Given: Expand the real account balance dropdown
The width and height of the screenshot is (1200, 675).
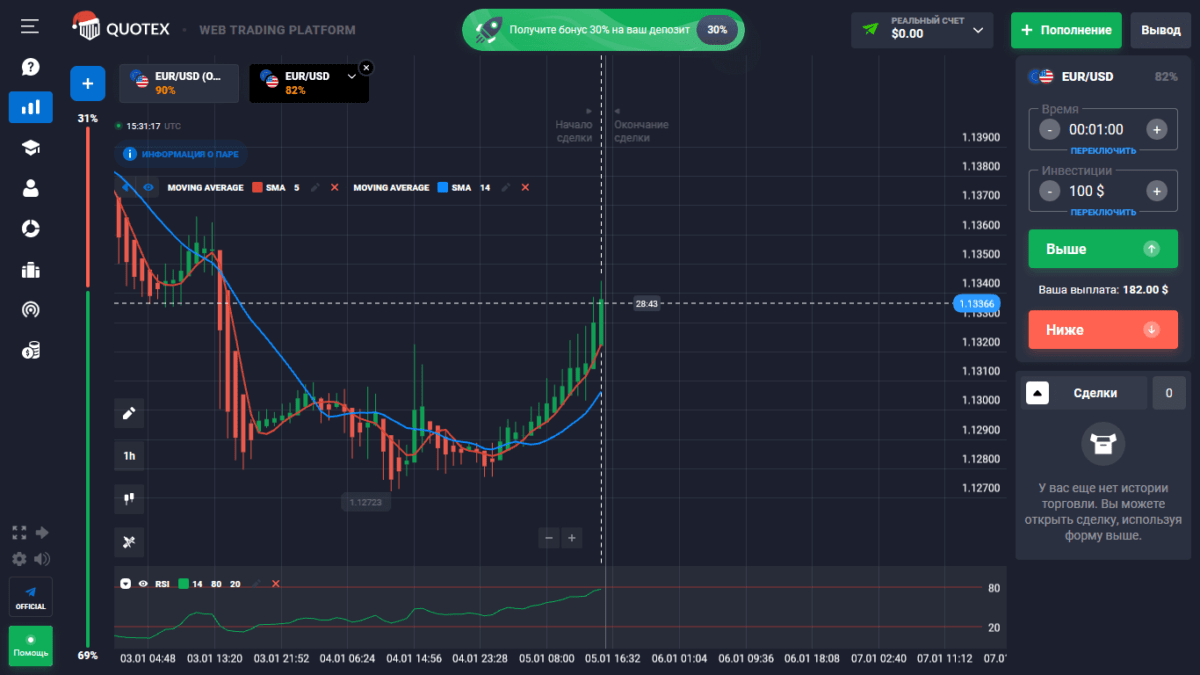Looking at the screenshot, I should pos(978,30).
